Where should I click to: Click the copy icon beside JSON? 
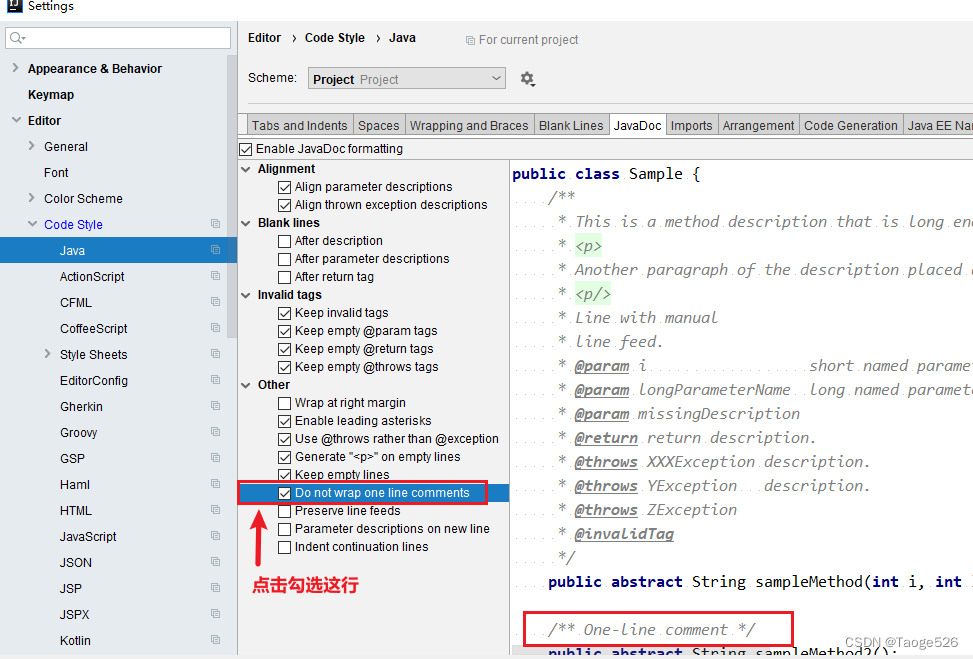pos(215,562)
